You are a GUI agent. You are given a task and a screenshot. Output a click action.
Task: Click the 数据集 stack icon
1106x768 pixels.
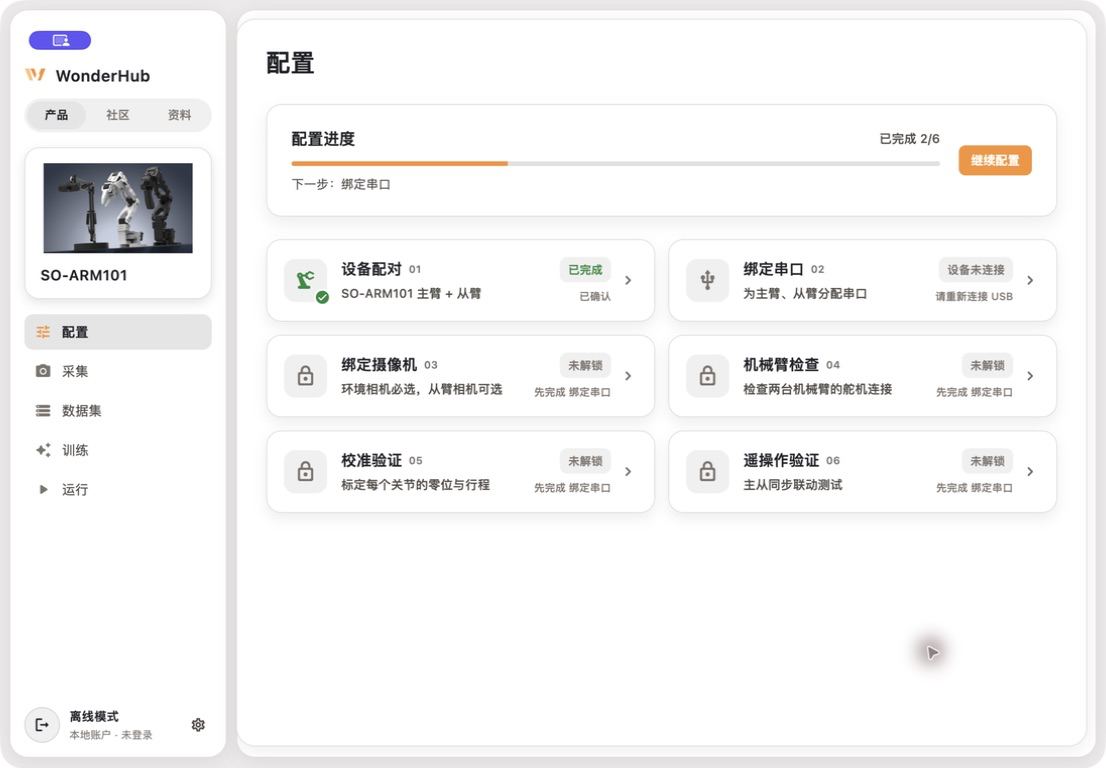pyautogui.click(x=43, y=410)
